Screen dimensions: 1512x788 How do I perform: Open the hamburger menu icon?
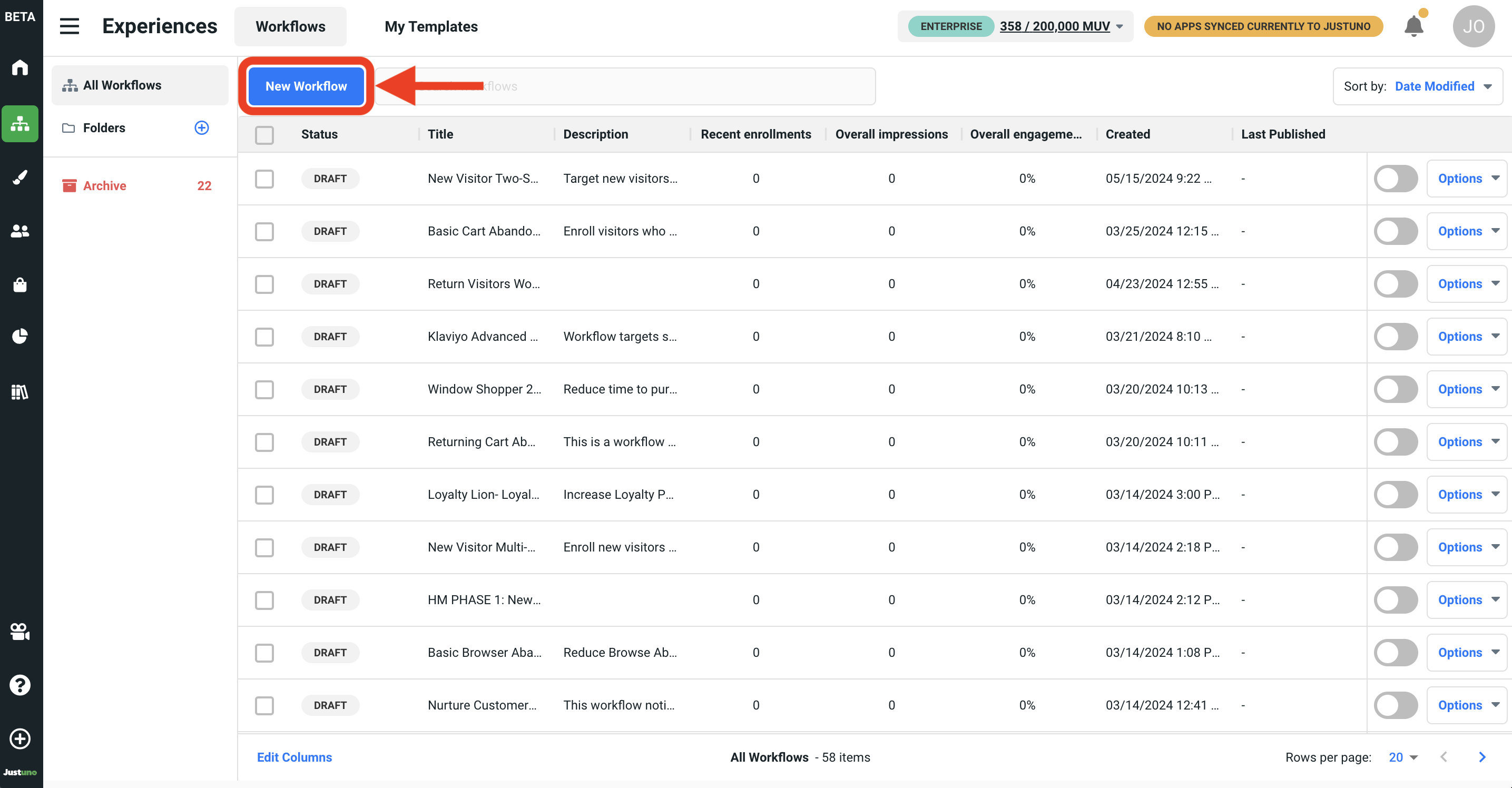click(x=69, y=26)
